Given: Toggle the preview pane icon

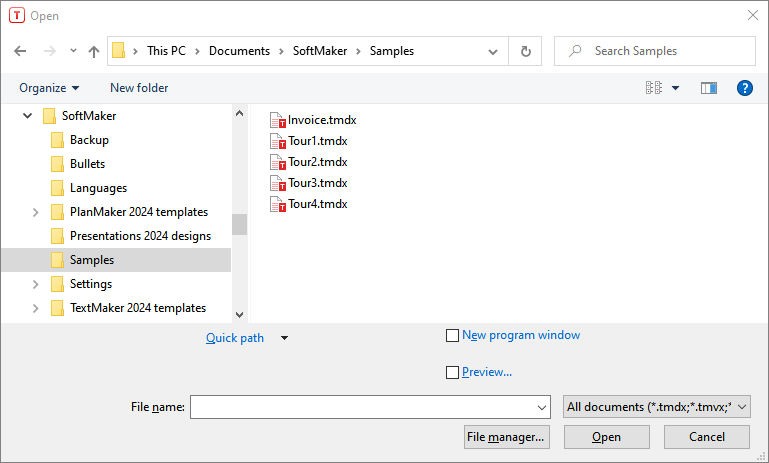Looking at the screenshot, I should 709,88.
